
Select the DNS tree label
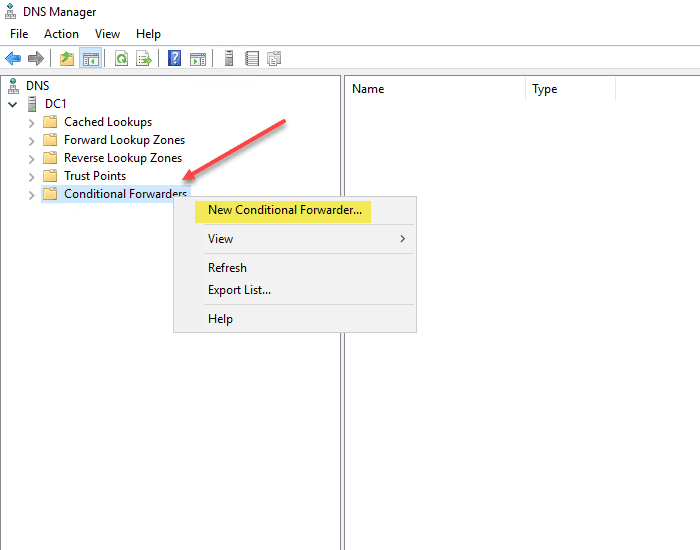(x=38, y=86)
